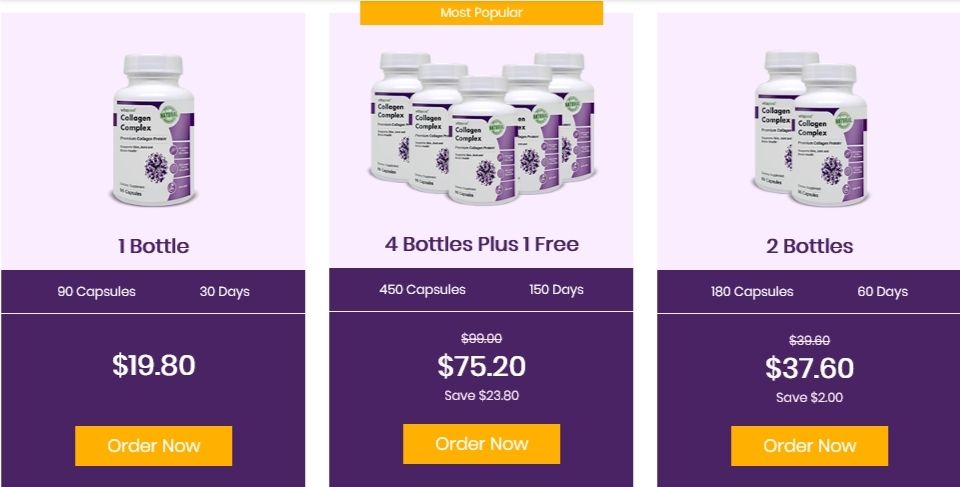This screenshot has width=960, height=487.
Task: Click the Save $2.00 text
Action: 809,398
